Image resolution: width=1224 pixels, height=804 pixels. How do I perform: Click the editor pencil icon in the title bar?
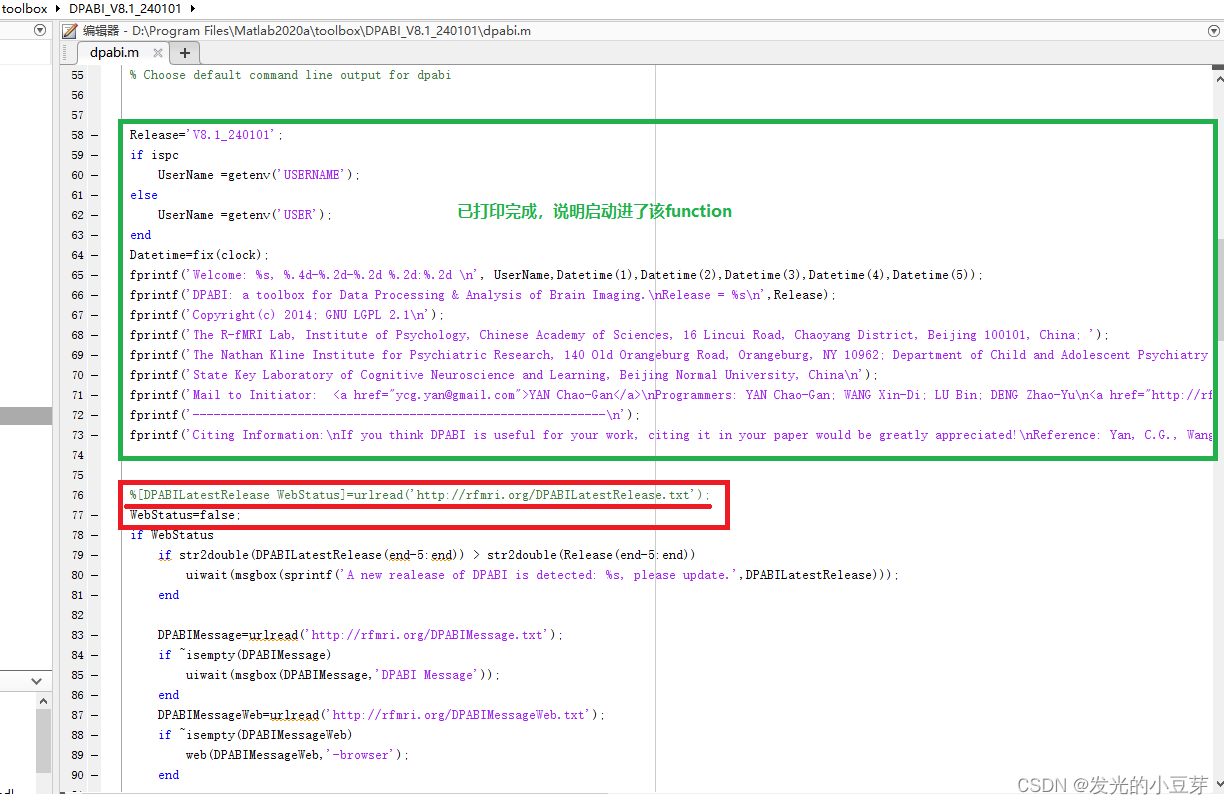pos(68,30)
